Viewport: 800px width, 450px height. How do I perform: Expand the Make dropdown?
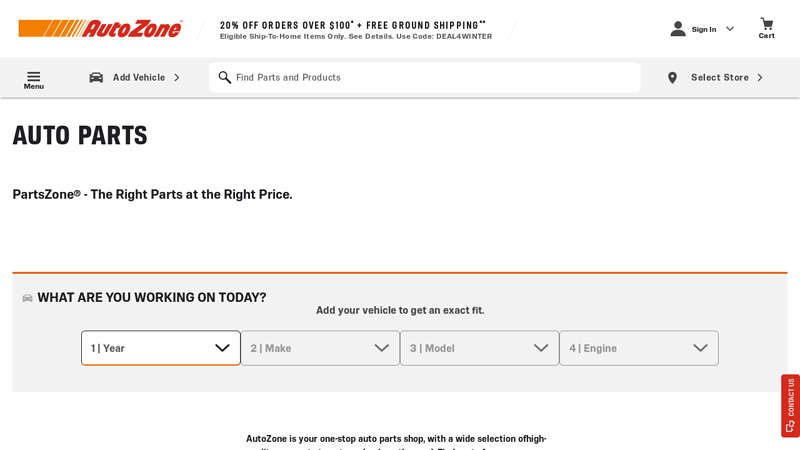coord(320,348)
